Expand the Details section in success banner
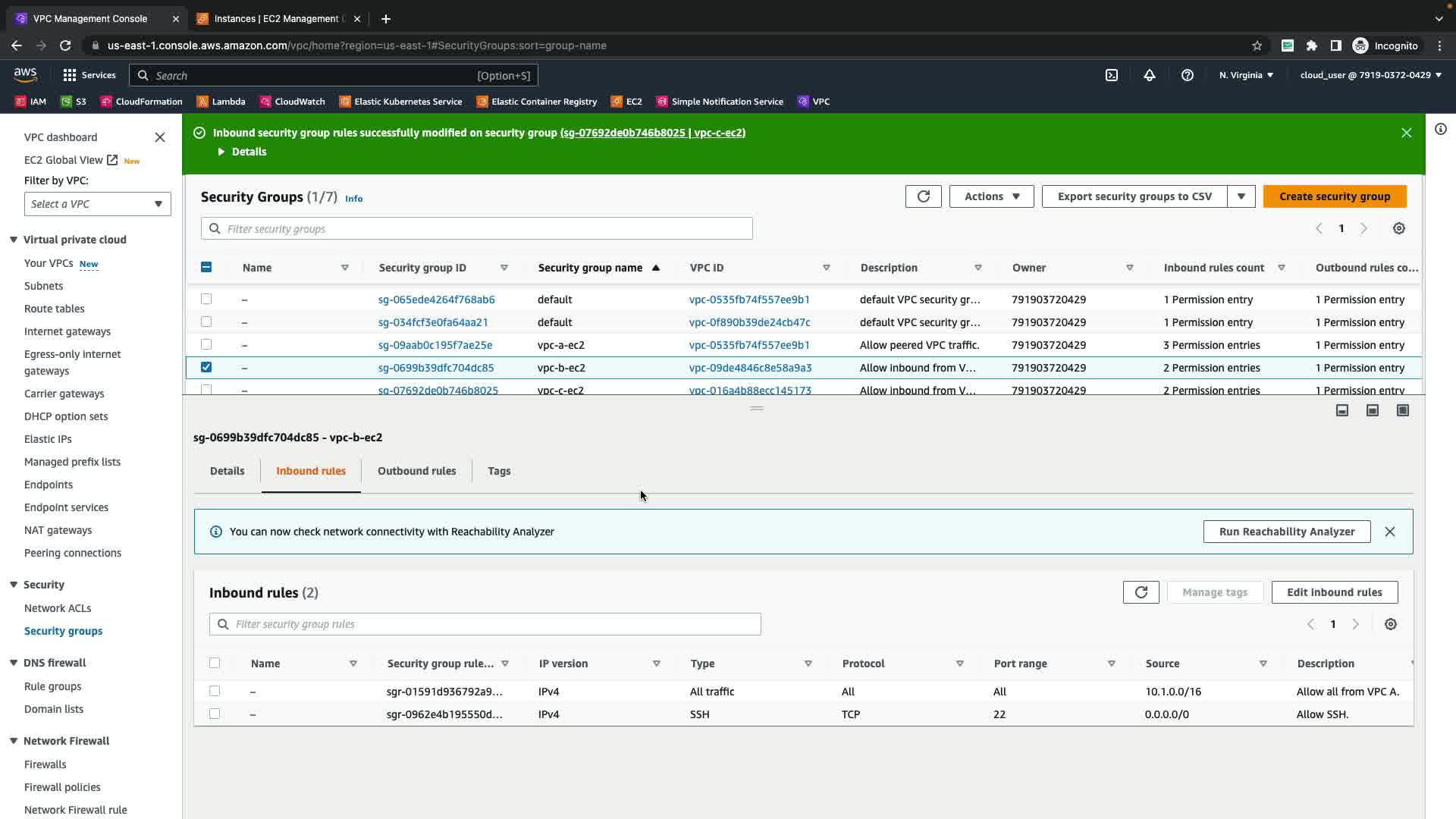This screenshot has height=819, width=1456. point(243,152)
